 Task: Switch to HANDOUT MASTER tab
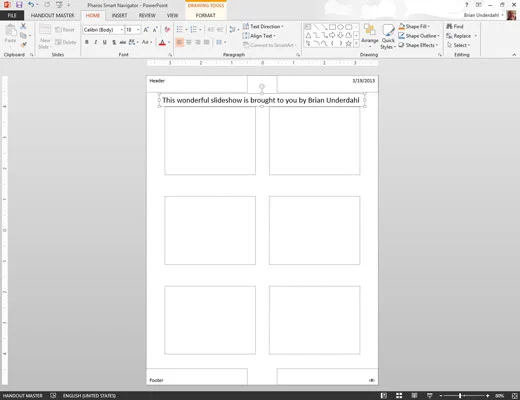tap(52, 15)
